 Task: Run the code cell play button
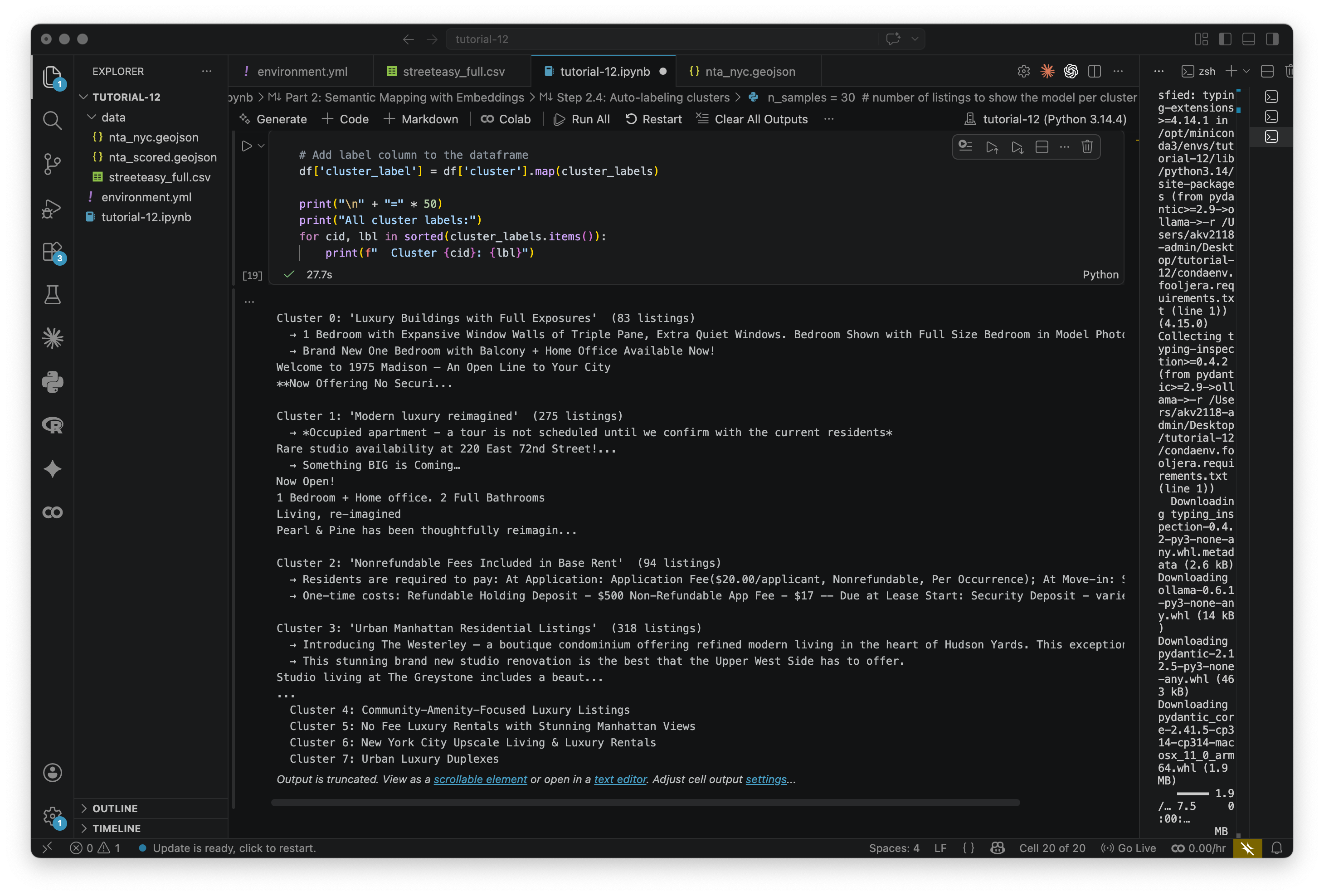[247, 146]
